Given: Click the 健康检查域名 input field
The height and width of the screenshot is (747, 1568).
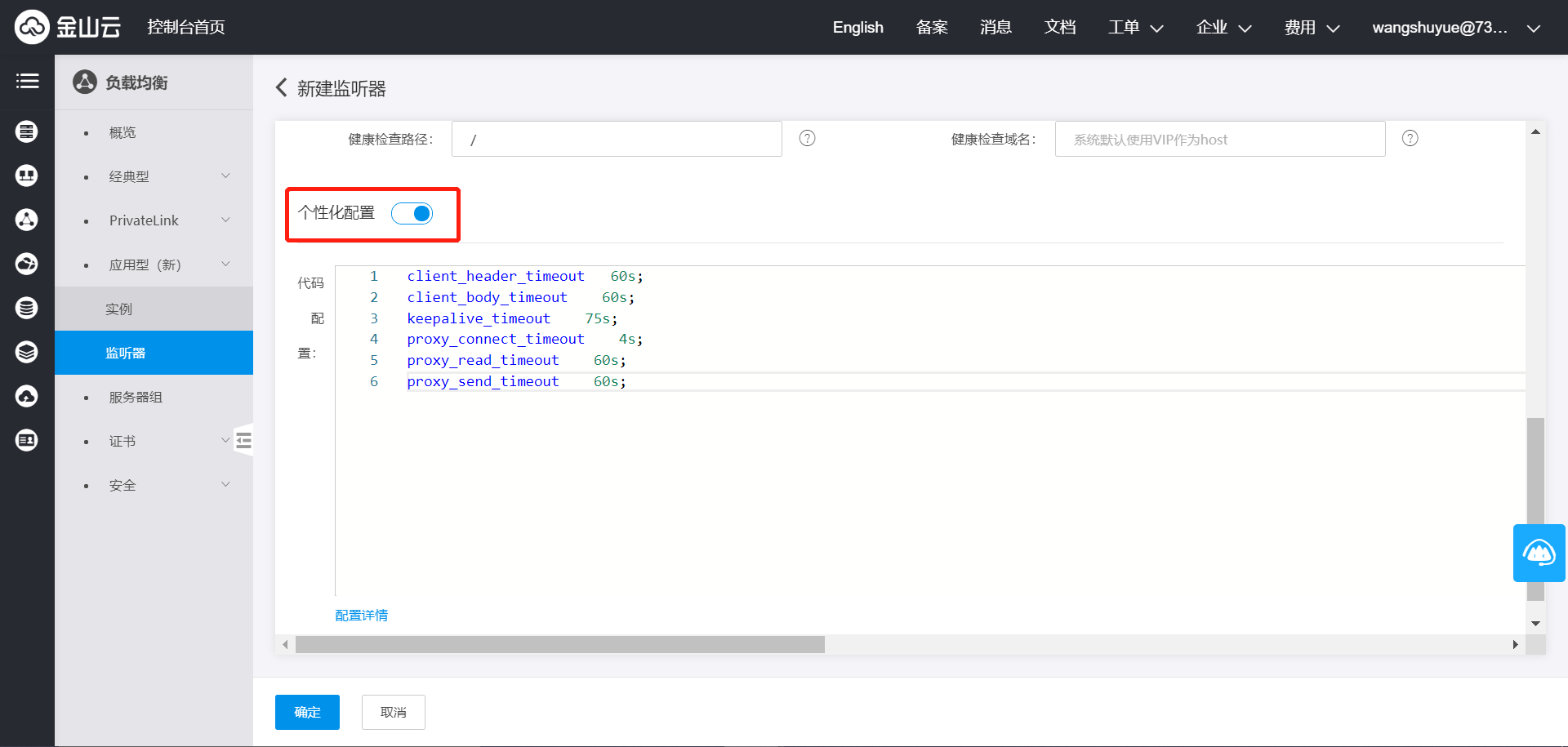Looking at the screenshot, I should (x=1219, y=140).
